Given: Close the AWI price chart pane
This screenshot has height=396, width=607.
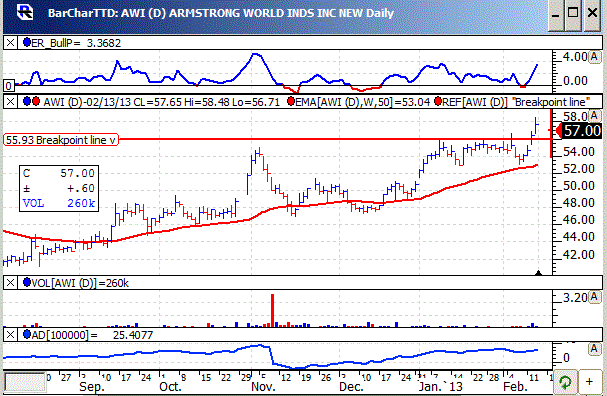Looking at the screenshot, I should point(10,102).
